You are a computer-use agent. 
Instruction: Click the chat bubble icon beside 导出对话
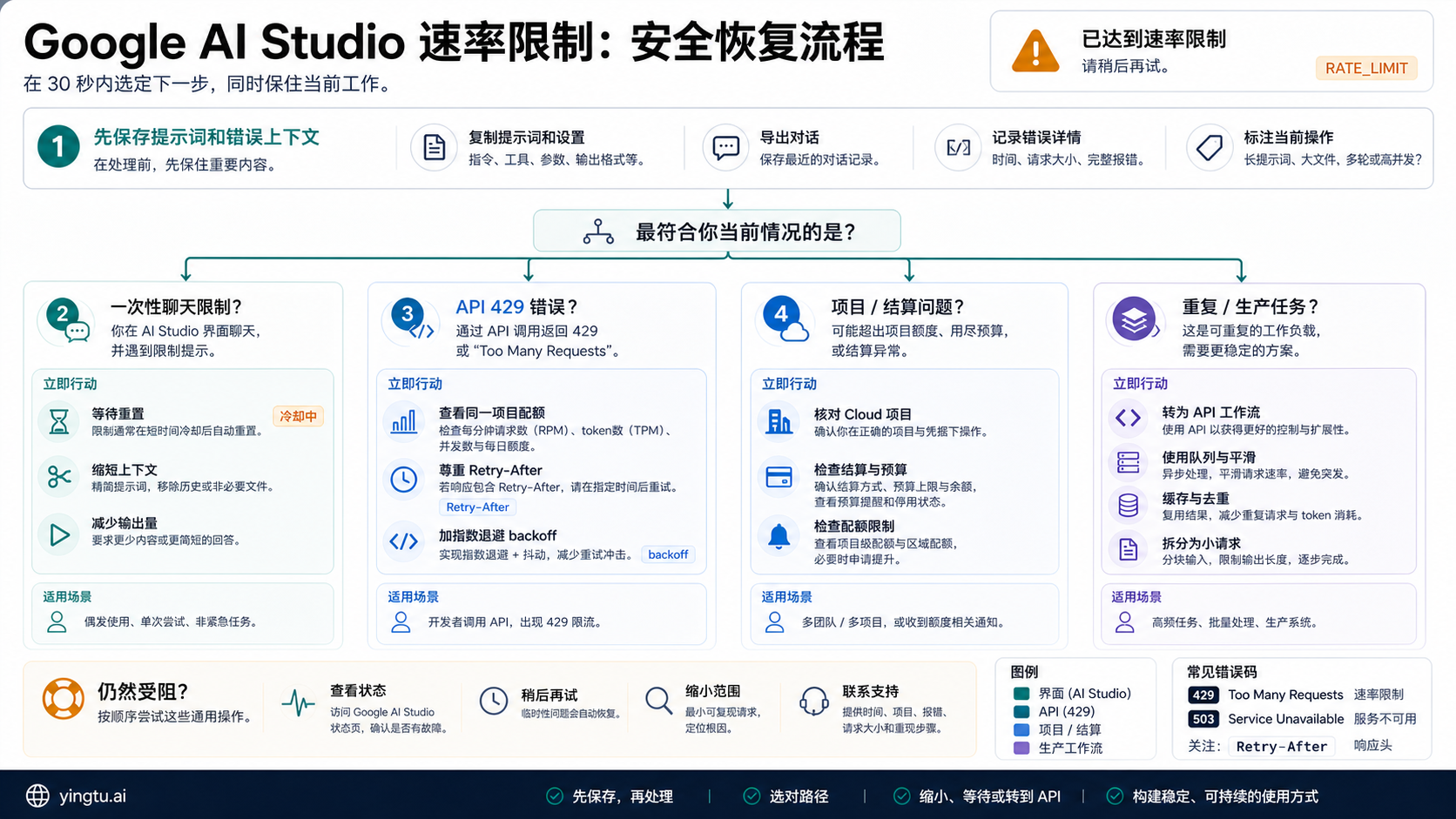pos(725,148)
